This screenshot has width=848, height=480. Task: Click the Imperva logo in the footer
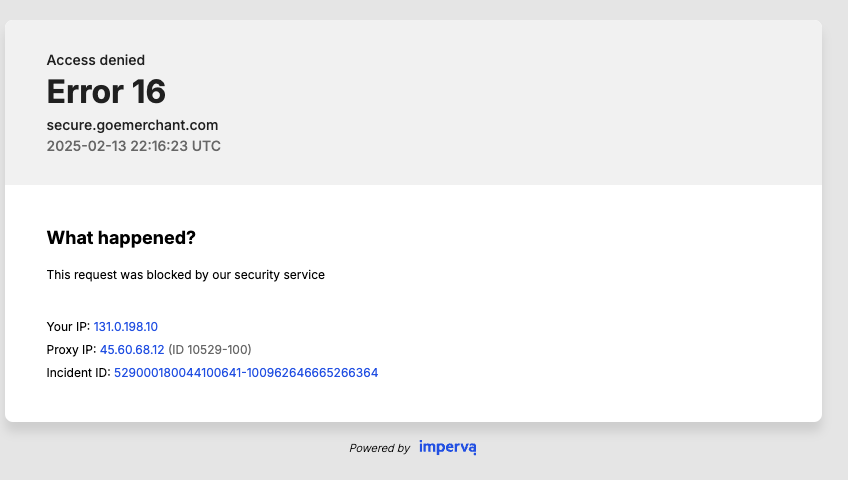[x=448, y=448]
